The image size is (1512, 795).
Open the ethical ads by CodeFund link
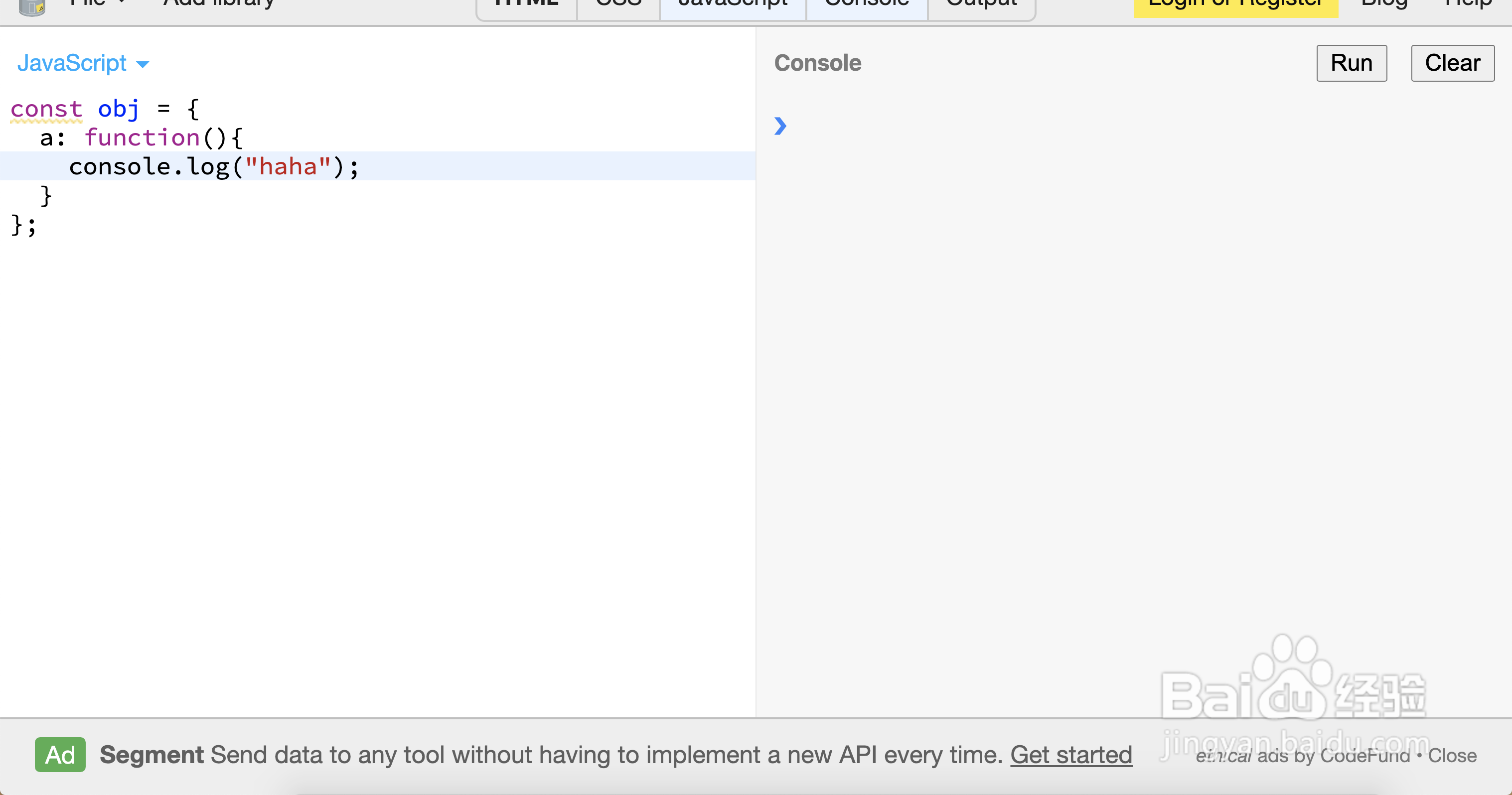1303,756
